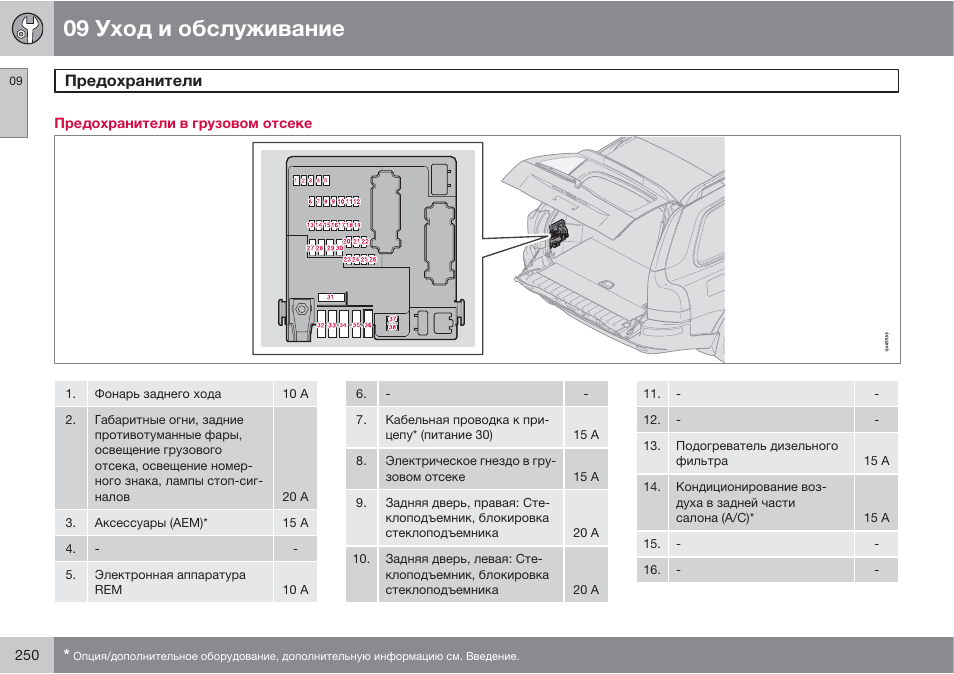Viewport: 954px width, 674px height.
Task: Click the chapter 09 side tab
Action: 13,102
